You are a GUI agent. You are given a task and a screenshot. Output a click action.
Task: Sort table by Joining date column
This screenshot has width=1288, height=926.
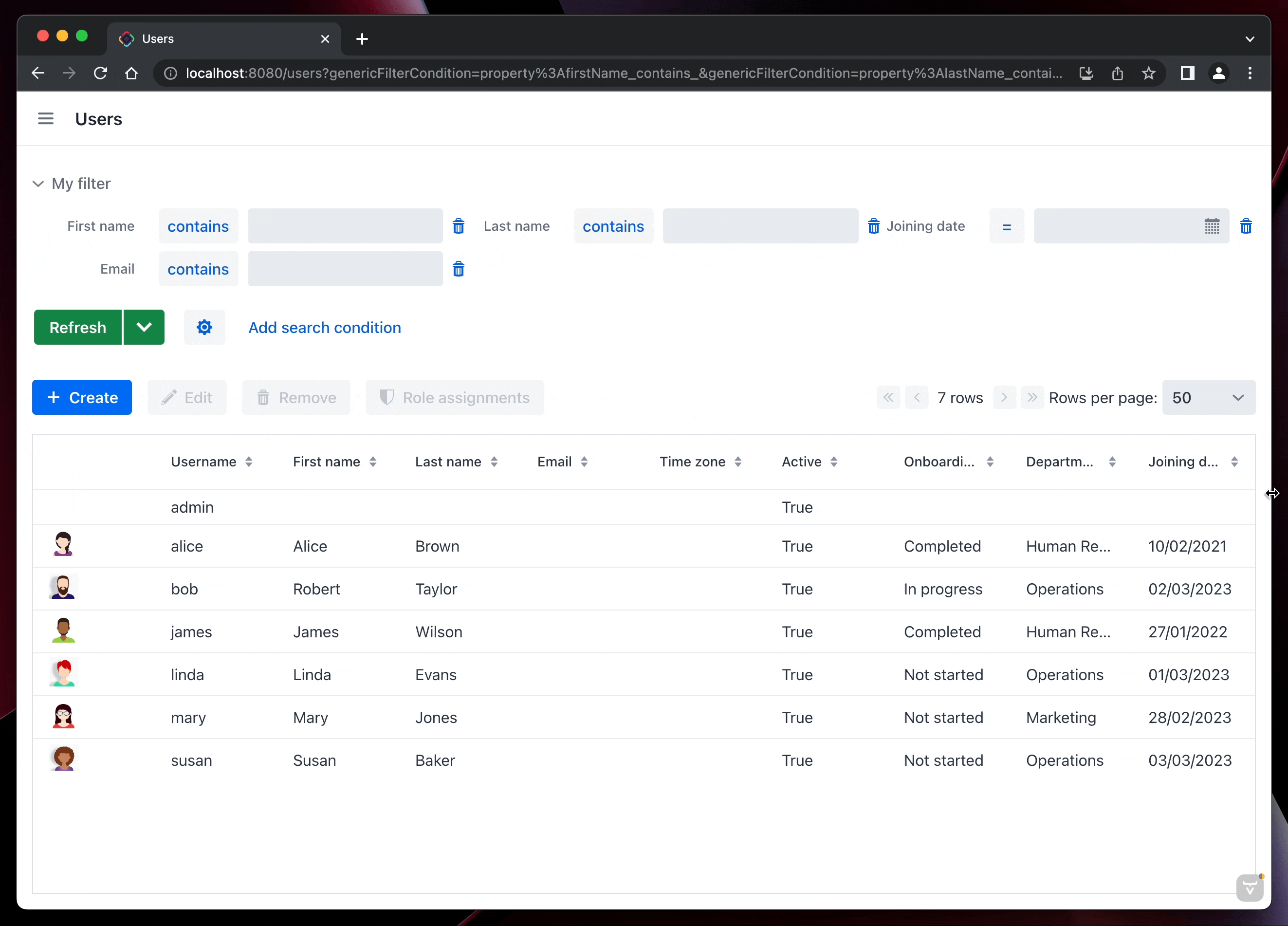point(1234,462)
